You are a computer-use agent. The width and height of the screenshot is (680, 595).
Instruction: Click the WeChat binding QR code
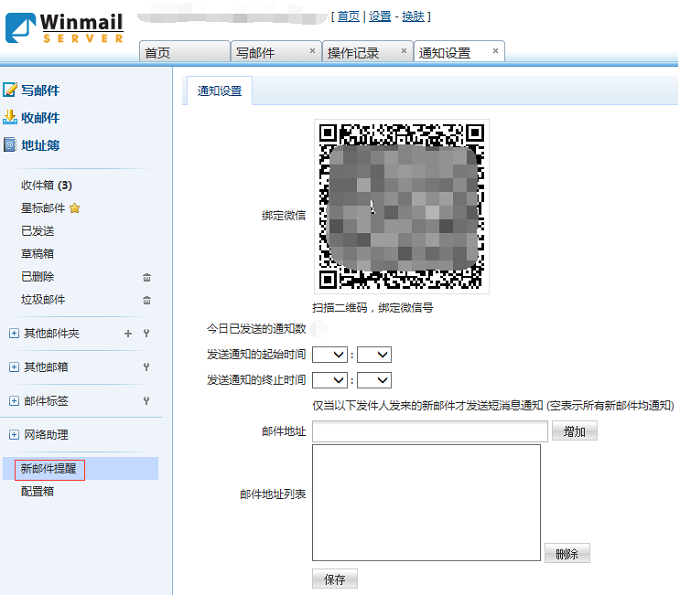pyautogui.click(x=402, y=206)
